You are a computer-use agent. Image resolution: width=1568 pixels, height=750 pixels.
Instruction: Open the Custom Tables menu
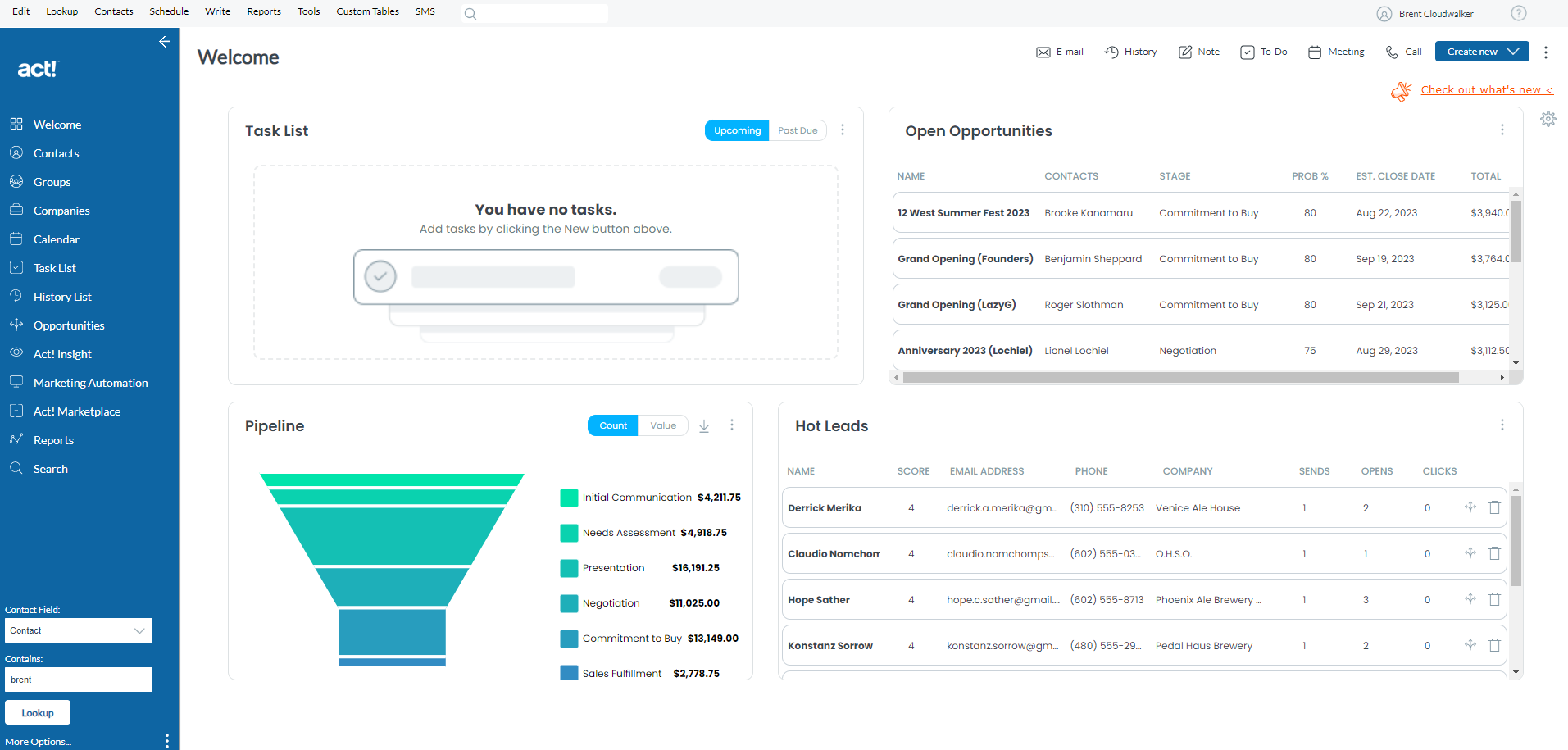(x=367, y=11)
